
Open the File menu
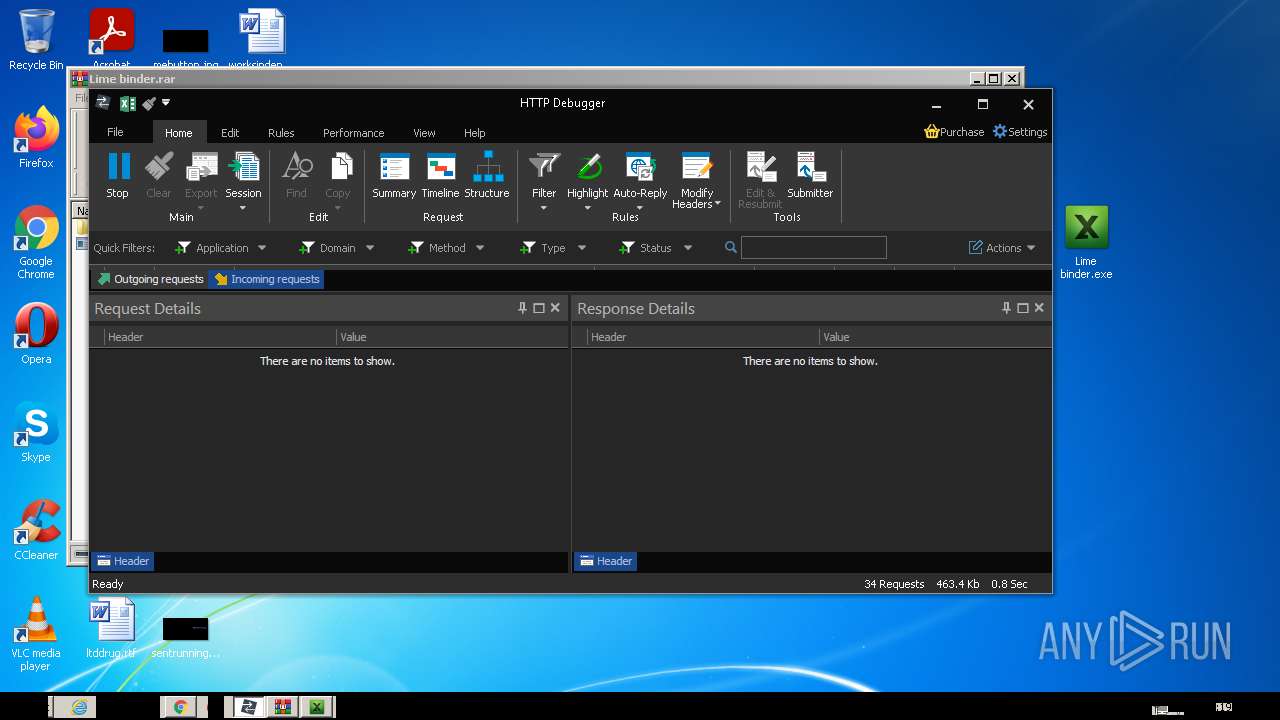pyautogui.click(x=115, y=132)
